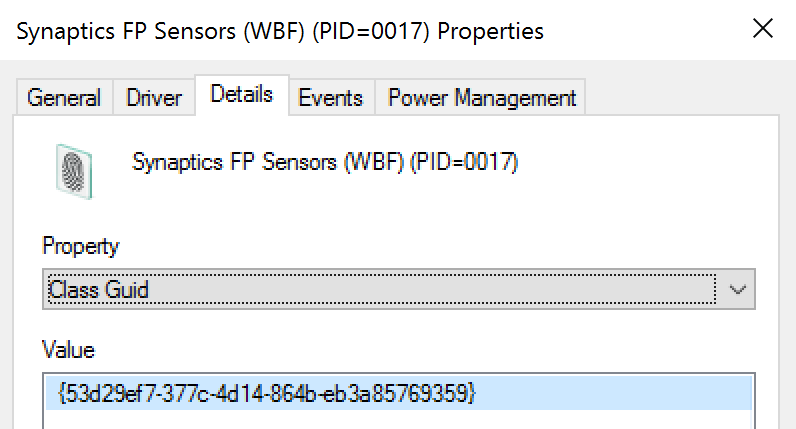Select the Details tab

click(x=241, y=95)
